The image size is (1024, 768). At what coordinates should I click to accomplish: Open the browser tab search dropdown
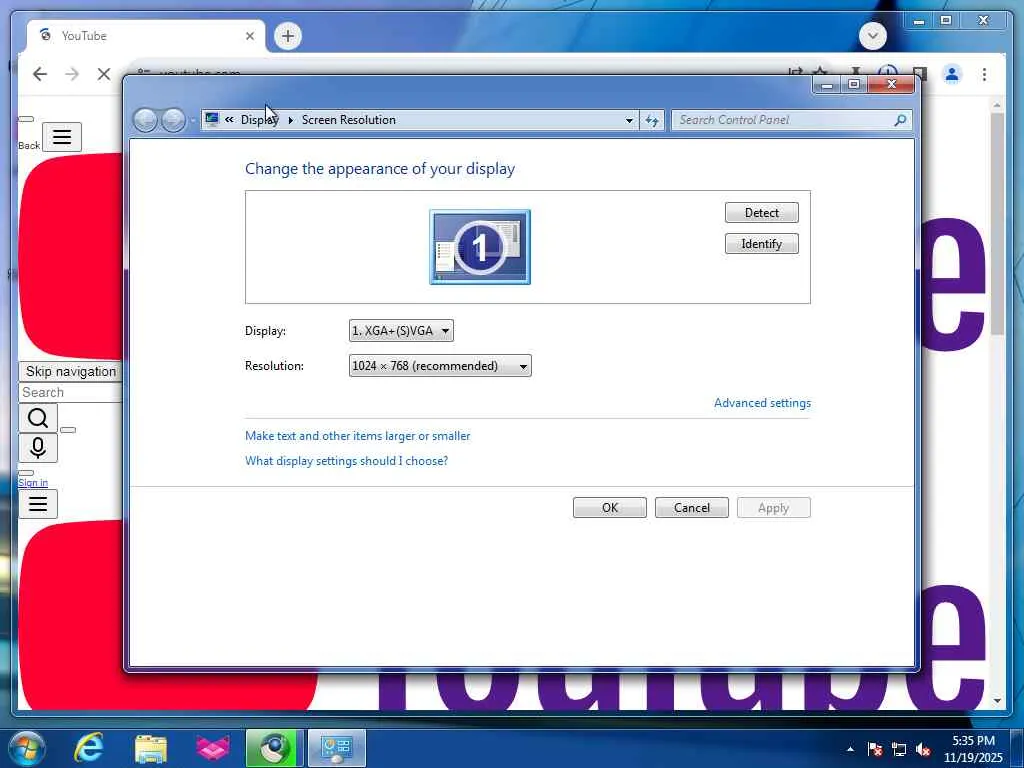pyautogui.click(x=872, y=36)
